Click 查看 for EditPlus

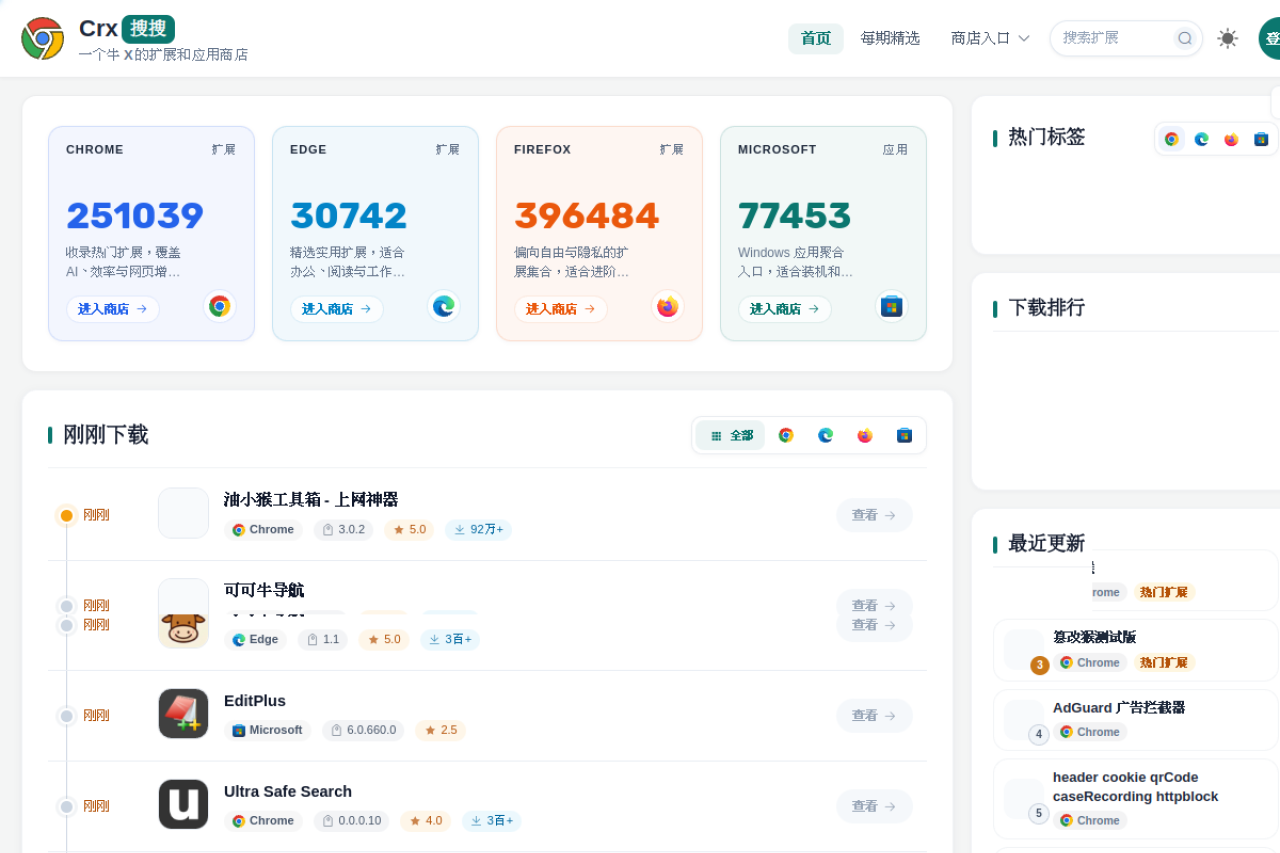[x=874, y=716]
